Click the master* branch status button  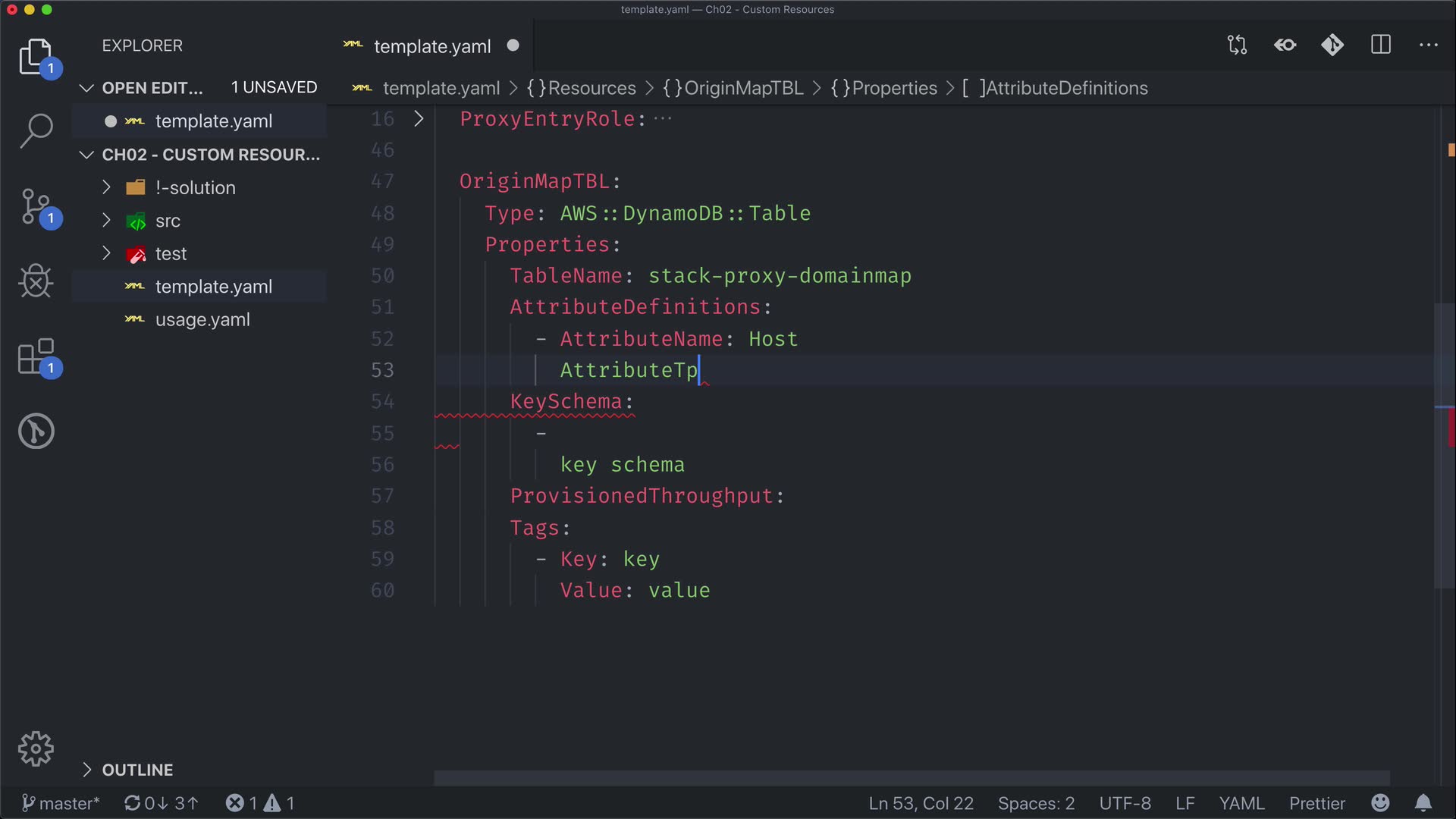[61, 803]
